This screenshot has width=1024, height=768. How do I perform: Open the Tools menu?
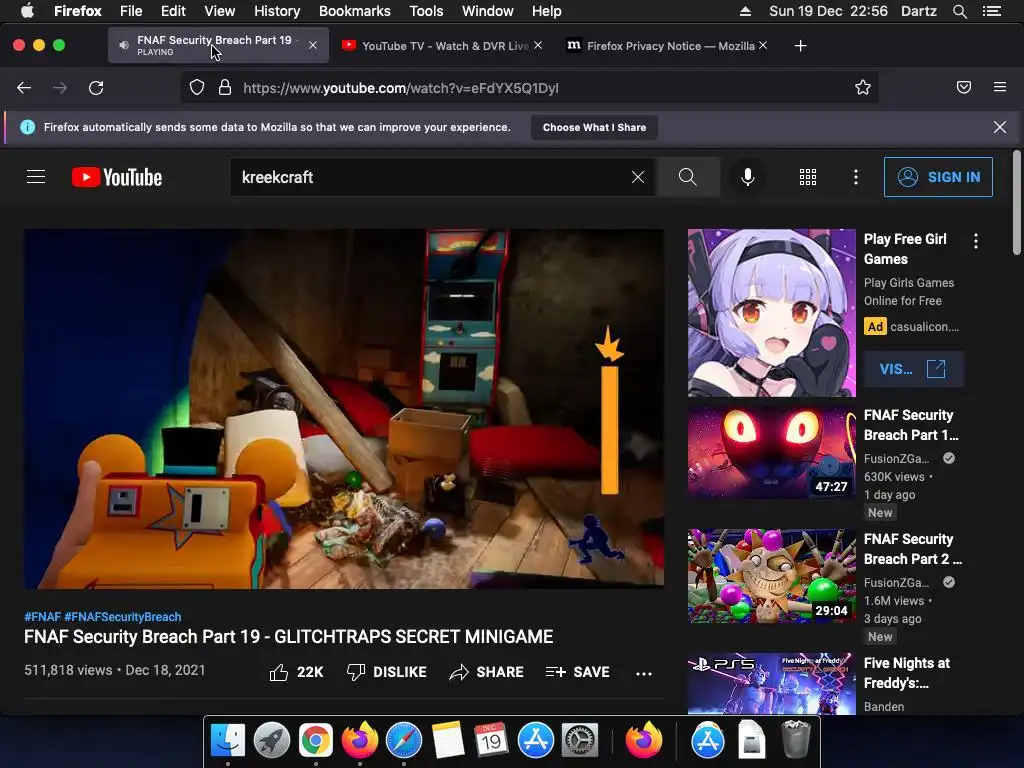[426, 11]
